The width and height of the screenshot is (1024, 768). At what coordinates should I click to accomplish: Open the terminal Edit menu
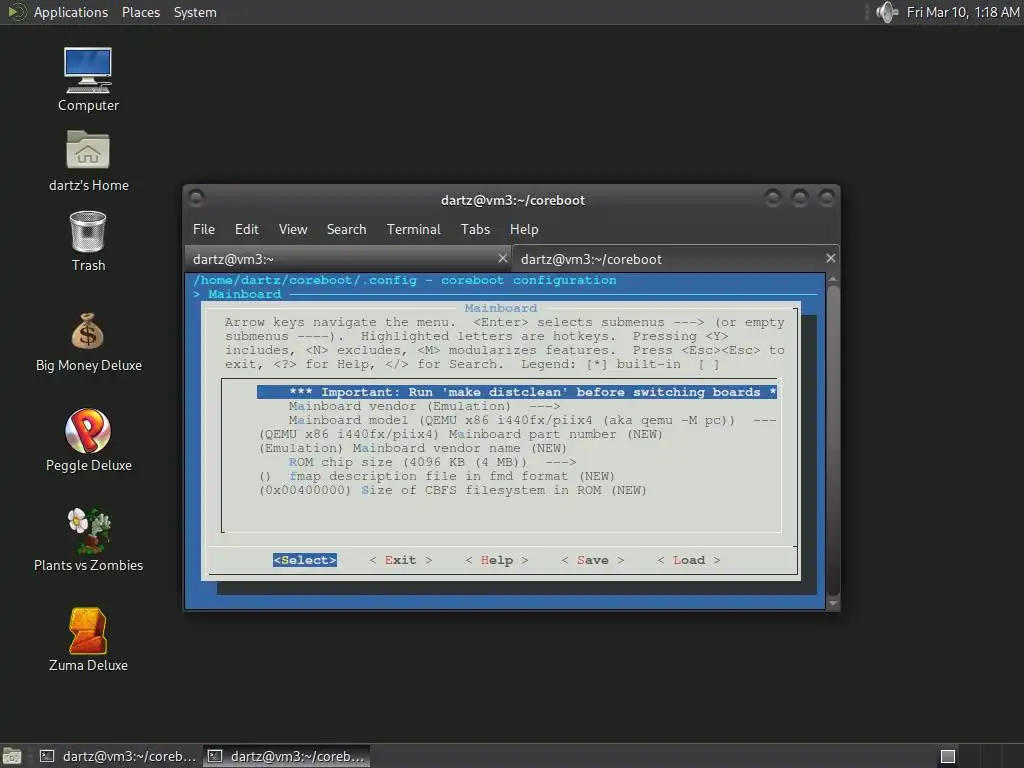click(247, 229)
